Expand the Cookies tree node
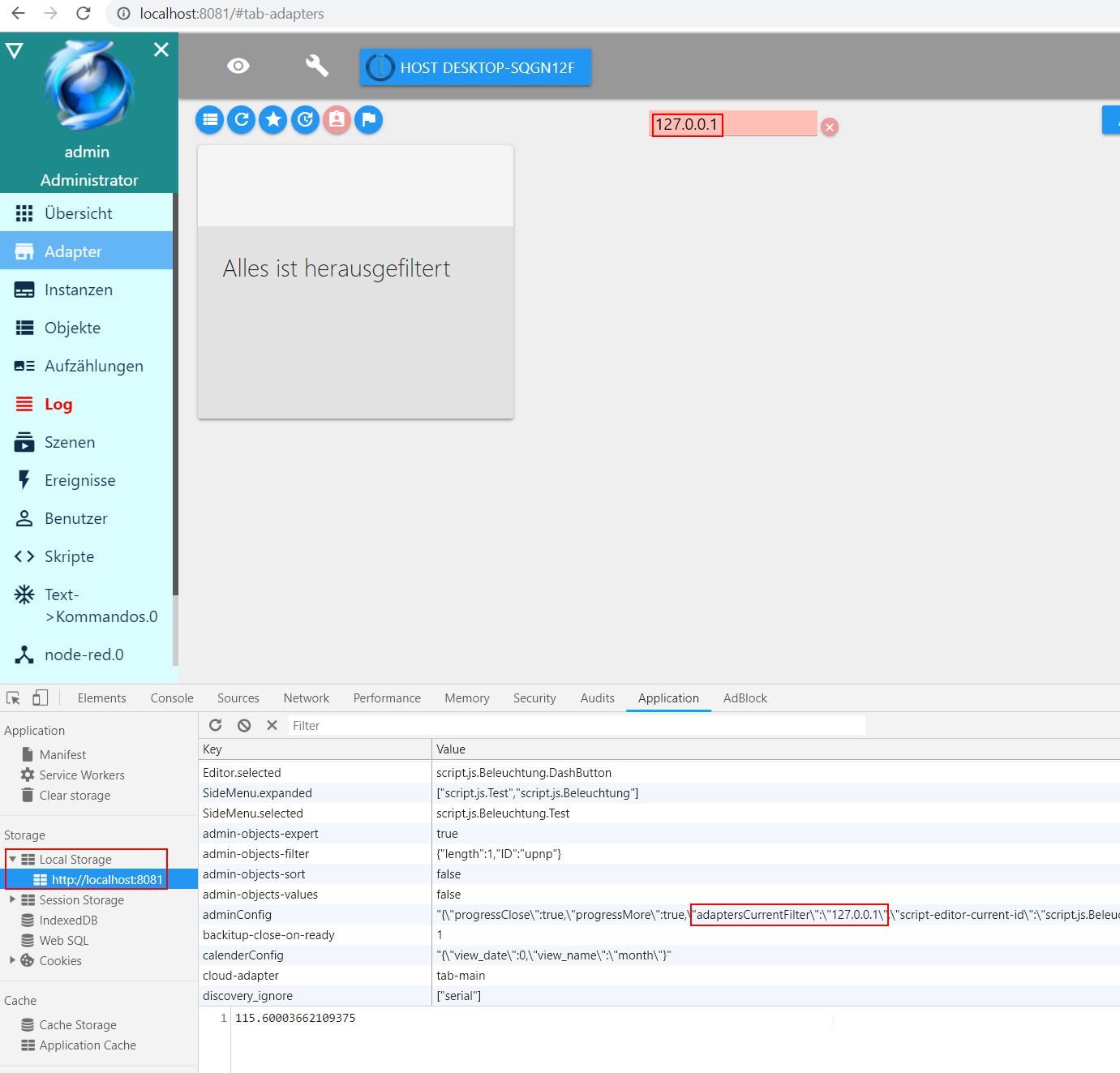This screenshot has width=1120, height=1073. coord(12,960)
